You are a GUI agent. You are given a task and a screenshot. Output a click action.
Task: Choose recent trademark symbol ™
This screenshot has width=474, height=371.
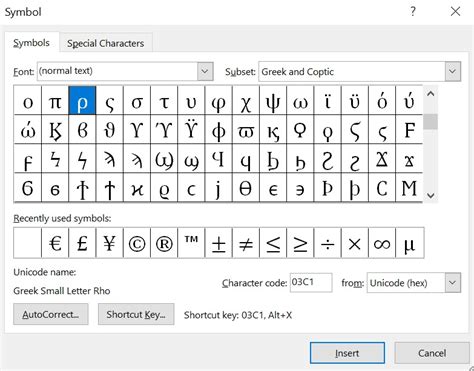pyautogui.click(x=191, y=243)
